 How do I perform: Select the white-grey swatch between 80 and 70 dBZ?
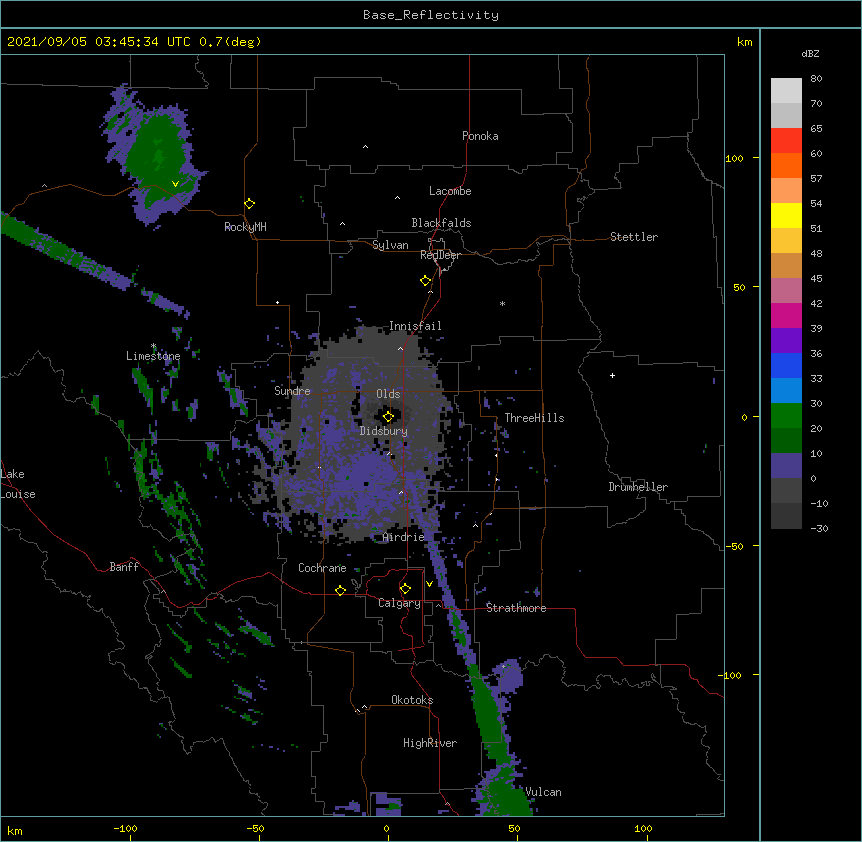pyautogui.click(x=786, y=91)
